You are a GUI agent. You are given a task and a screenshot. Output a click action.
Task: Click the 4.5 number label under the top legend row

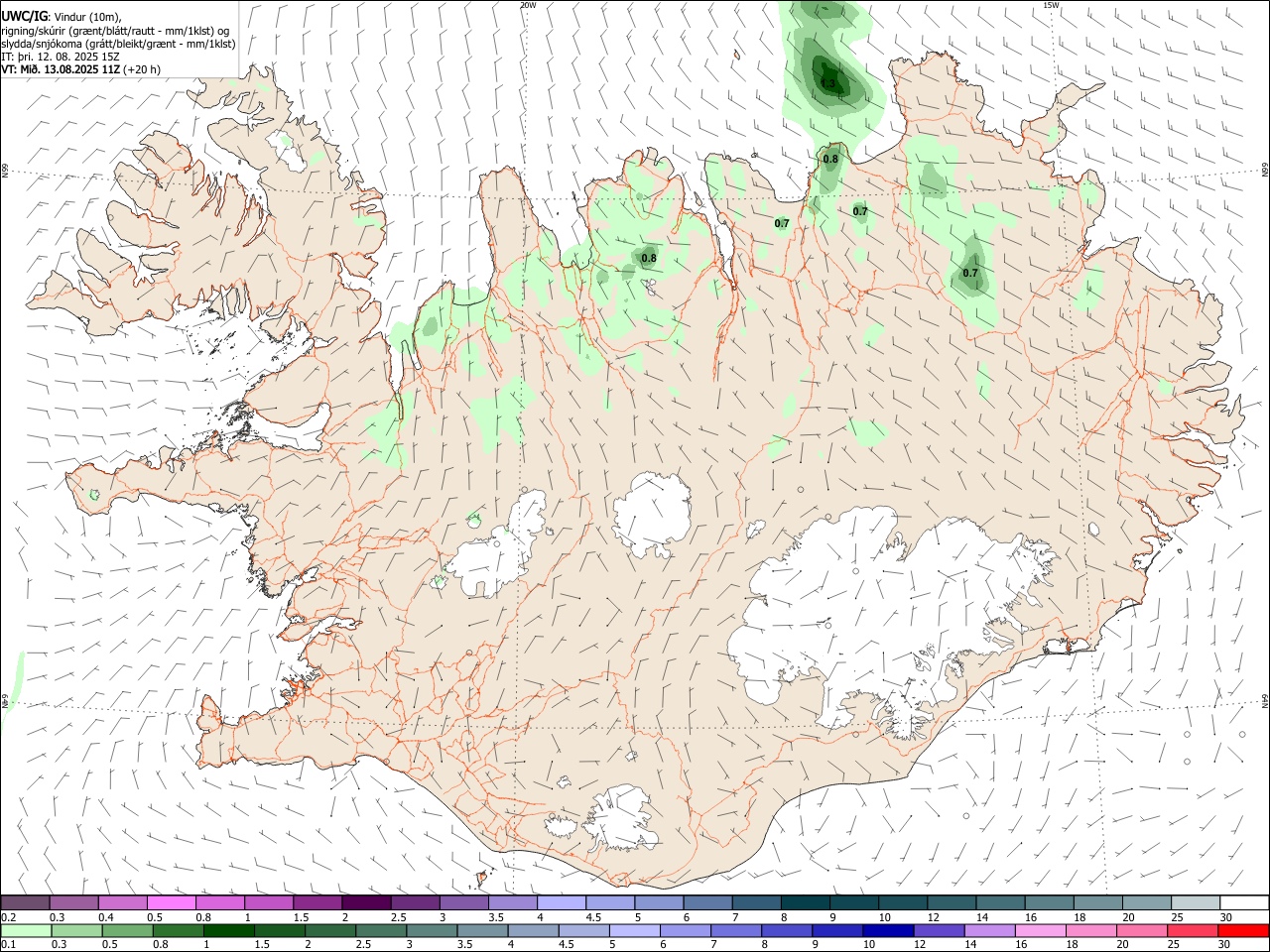point(593,917)
